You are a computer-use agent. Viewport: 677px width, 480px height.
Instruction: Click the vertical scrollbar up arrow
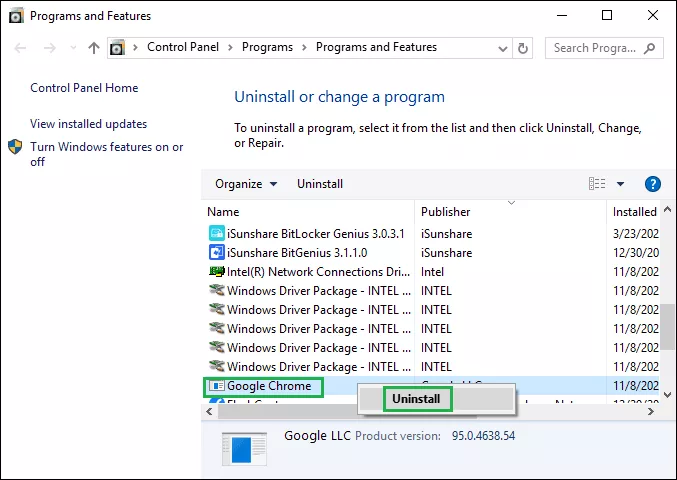click(667, 209)
